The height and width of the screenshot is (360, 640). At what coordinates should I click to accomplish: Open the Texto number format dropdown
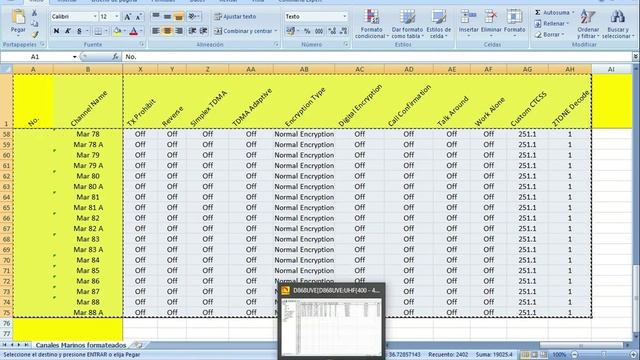pyautogui.click(x=345, y=17)
